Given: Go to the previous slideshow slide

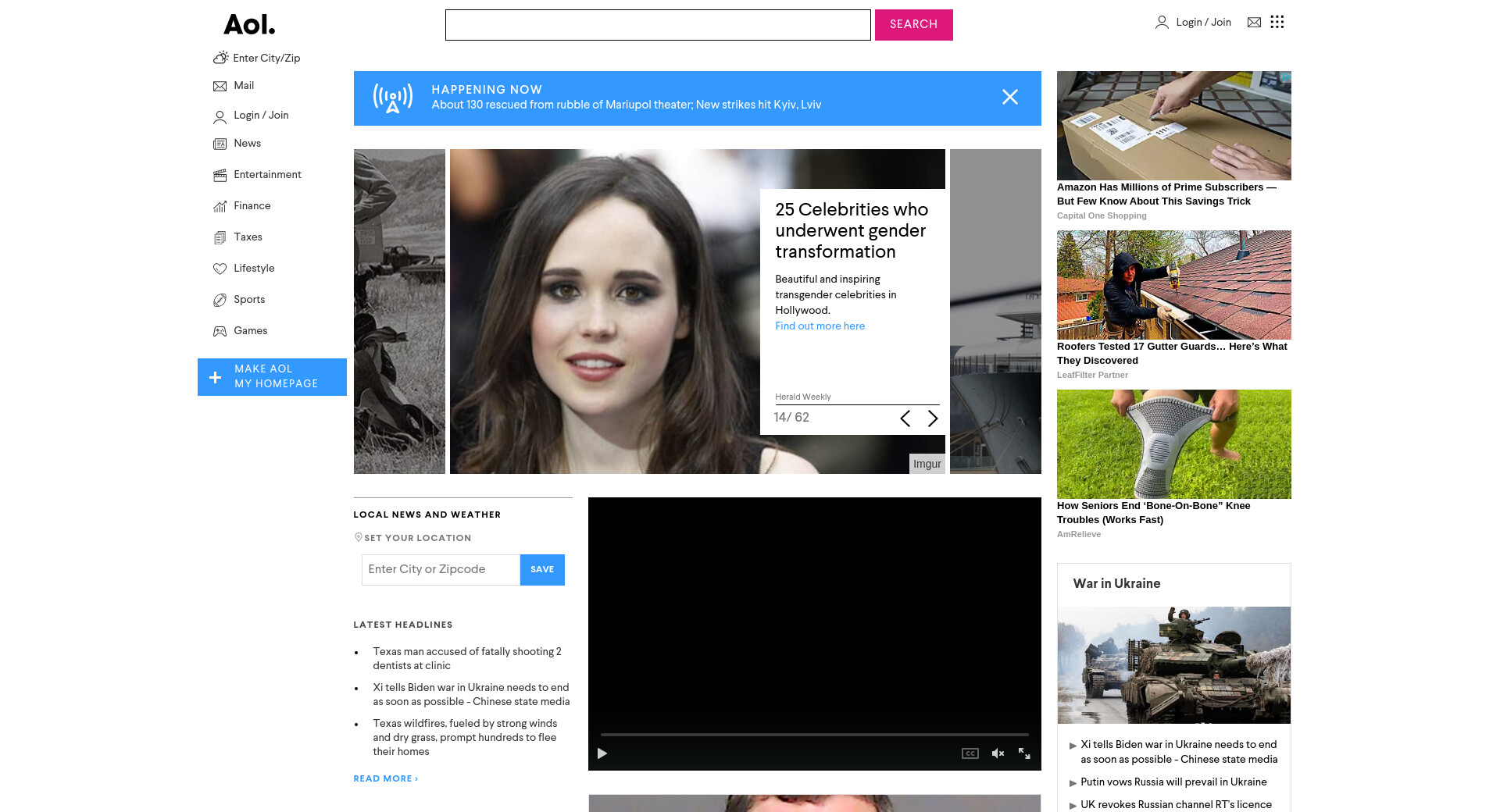Looking at the screenshot, I should [x=905, y=418].
